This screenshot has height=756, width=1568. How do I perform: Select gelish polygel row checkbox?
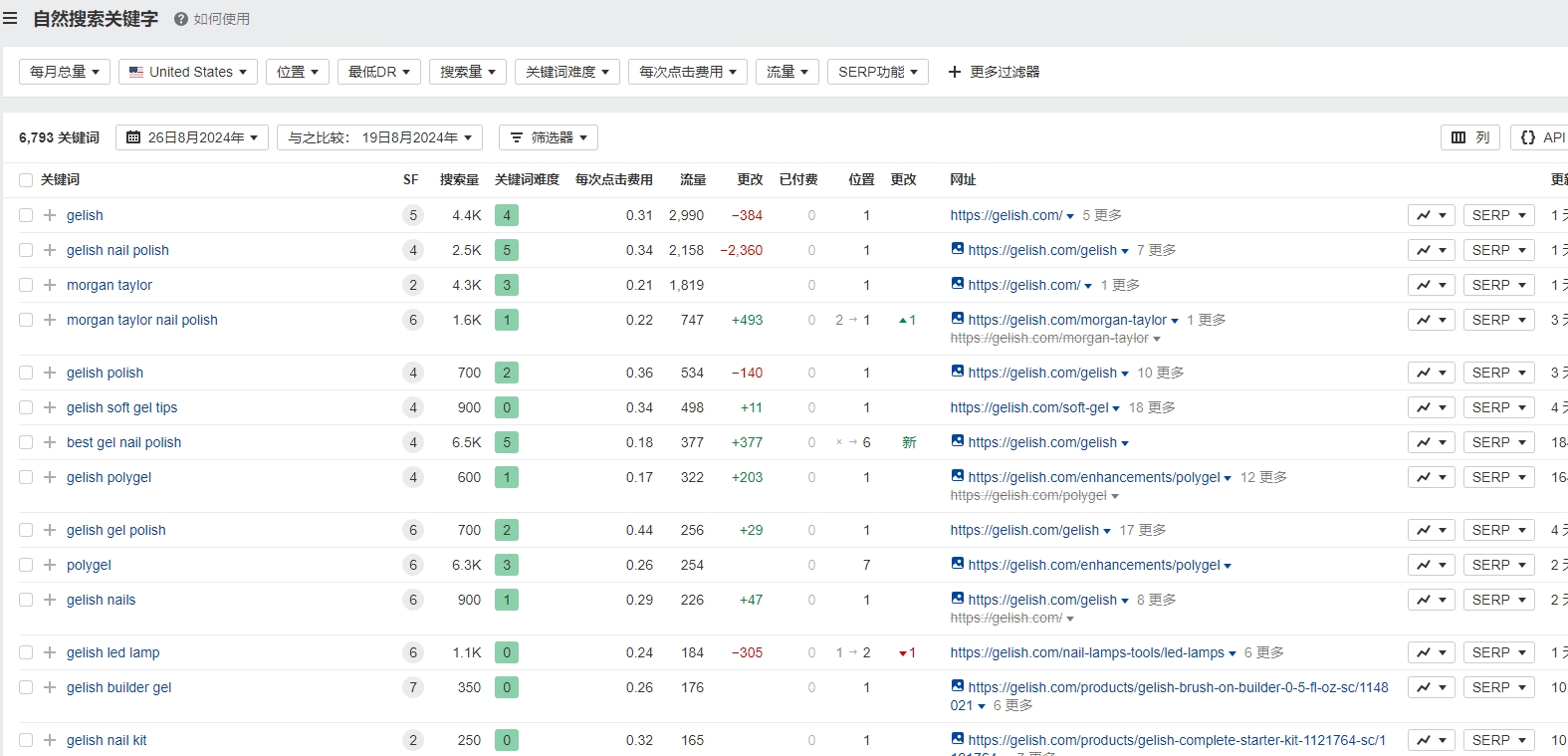point(26,477)
